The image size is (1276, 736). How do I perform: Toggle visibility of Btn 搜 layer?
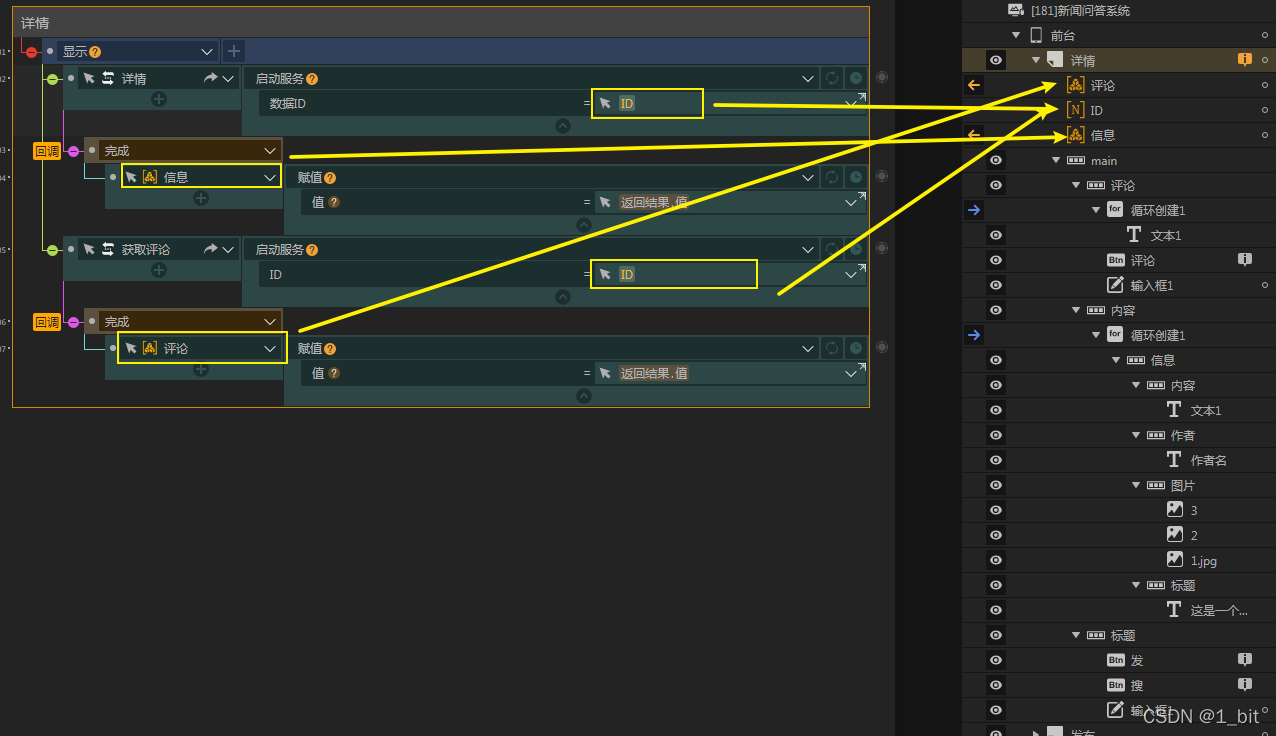(x=996, y=685)
